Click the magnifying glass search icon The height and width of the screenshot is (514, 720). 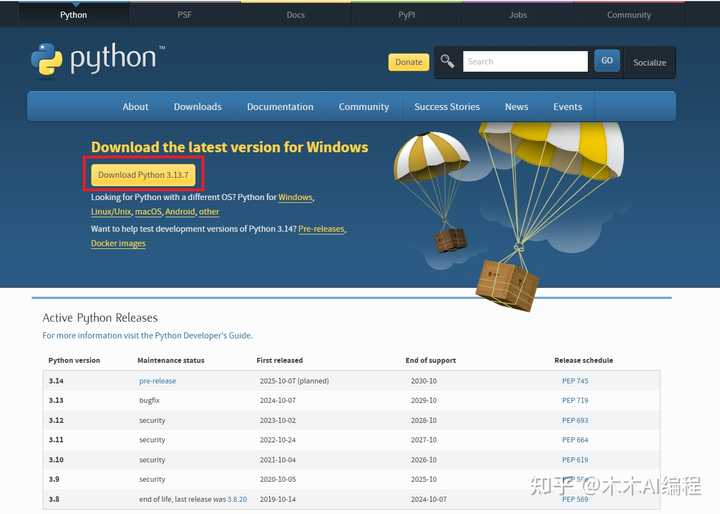click(x=447, y=61)
